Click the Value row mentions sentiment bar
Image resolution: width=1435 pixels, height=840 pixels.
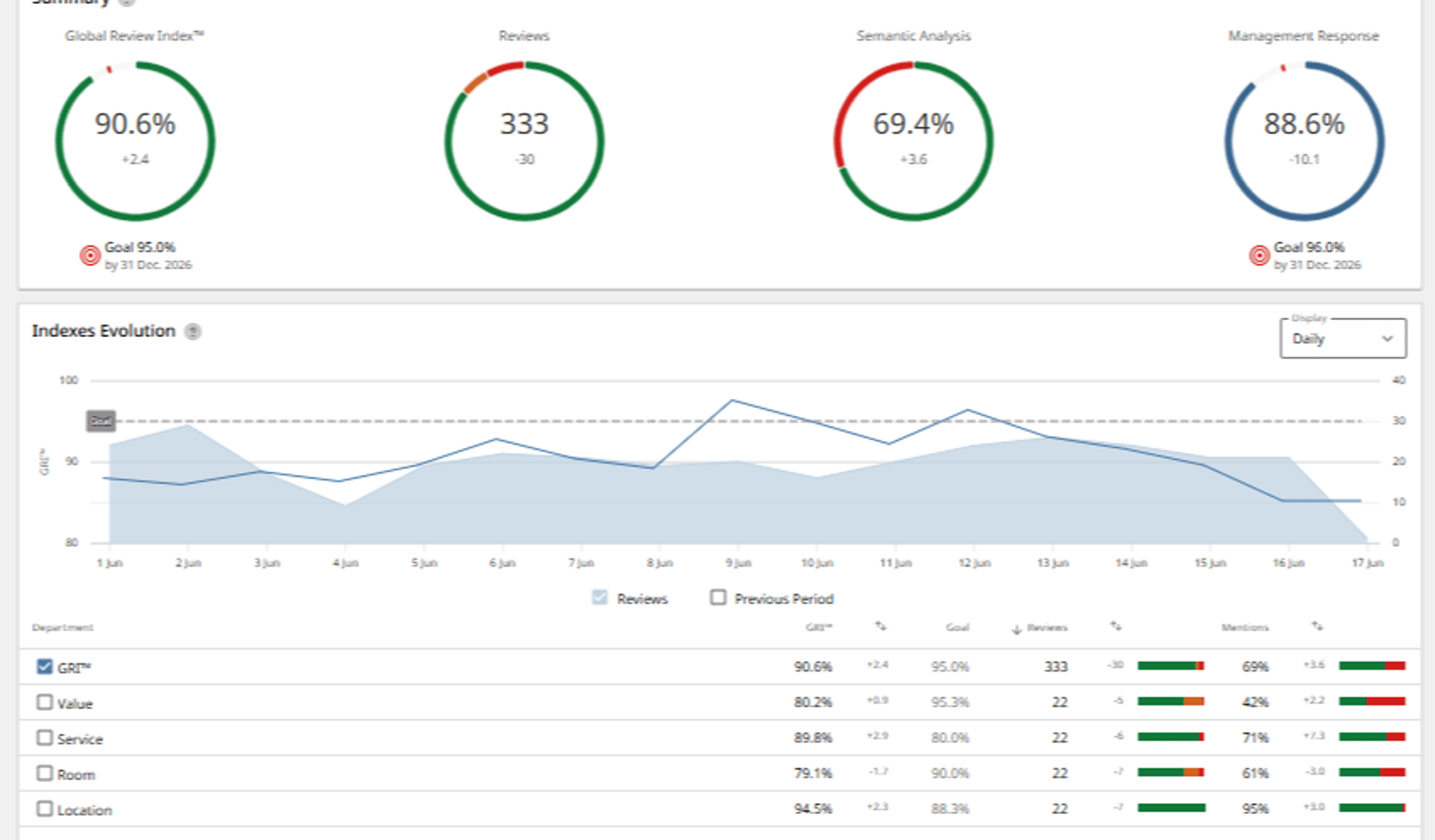coord(1372,701)
